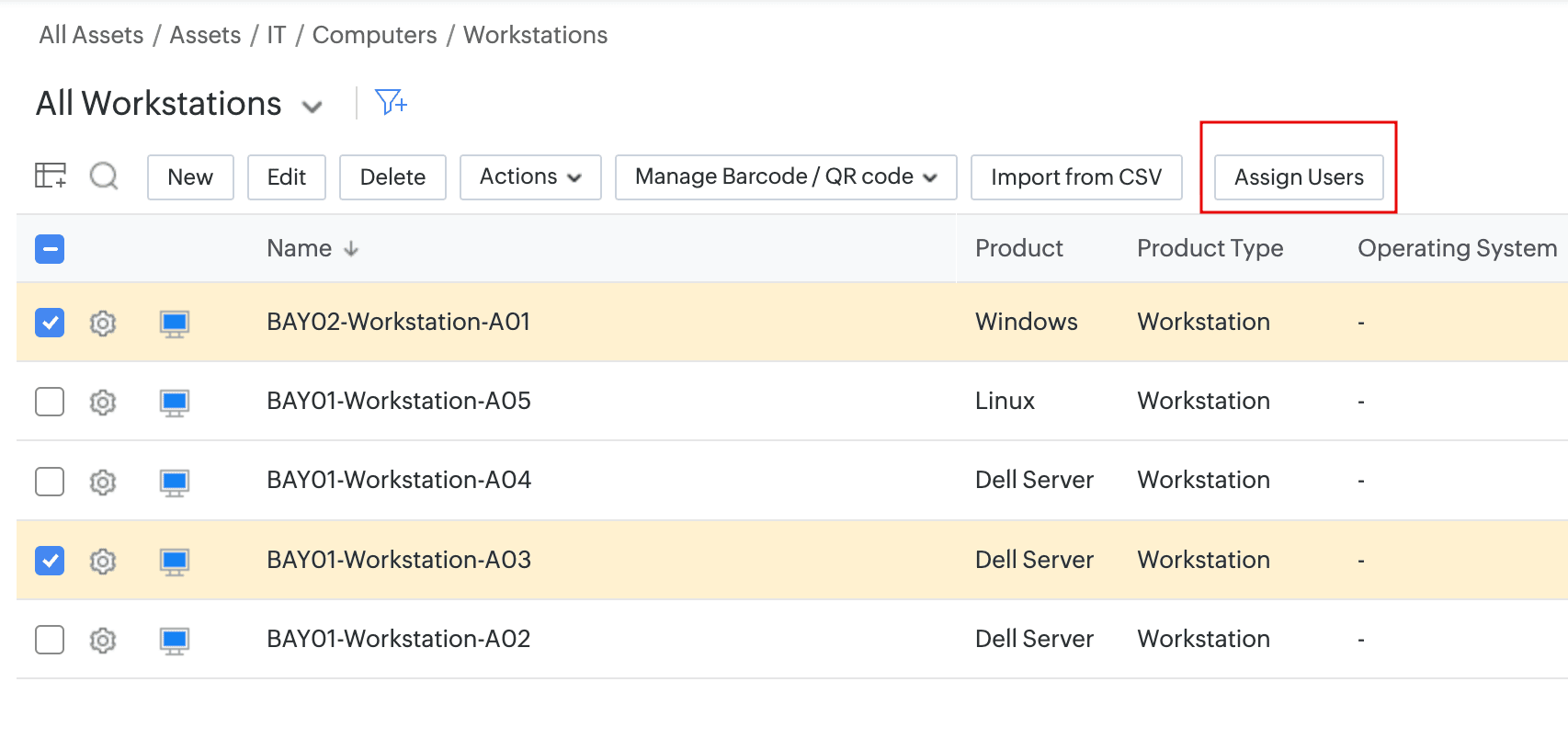The height and width of the screenshot is (750, 1568).
Task: Go to Computers in the breadcrumb
Action: (374, 35)
